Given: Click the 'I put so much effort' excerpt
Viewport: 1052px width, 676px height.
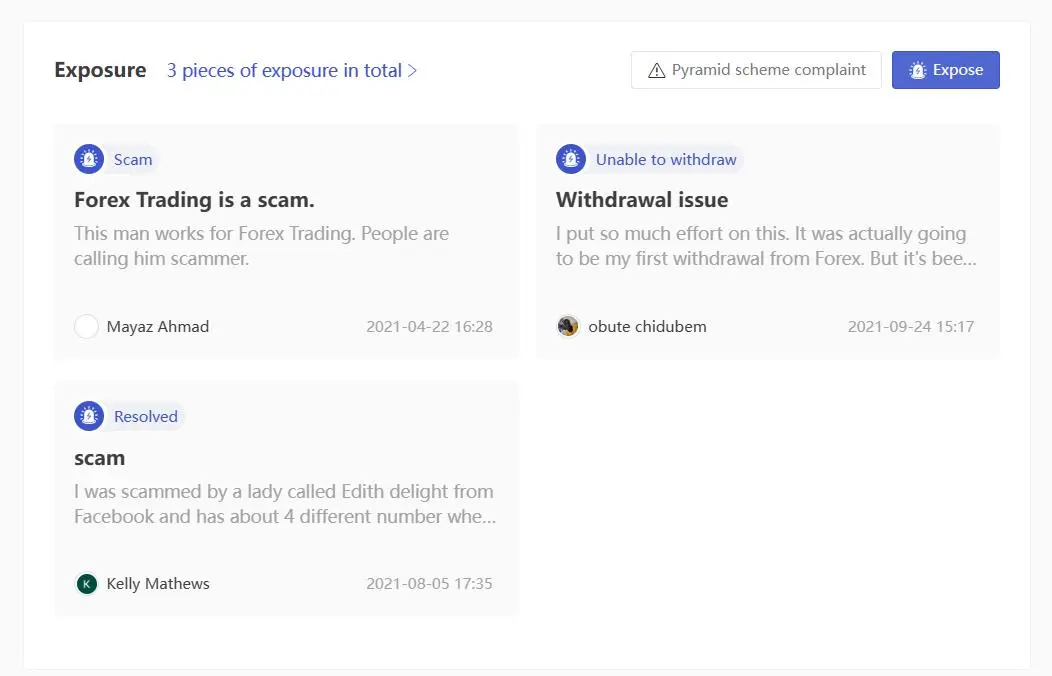Looking at the screenshot, I should [x=766, y=246].
